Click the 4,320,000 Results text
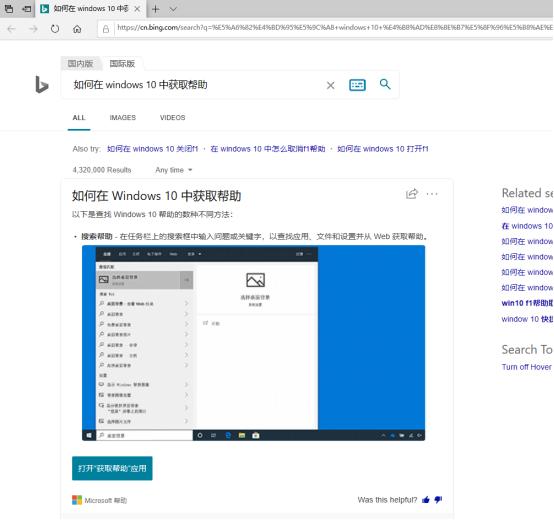 [x=102, y=170]
